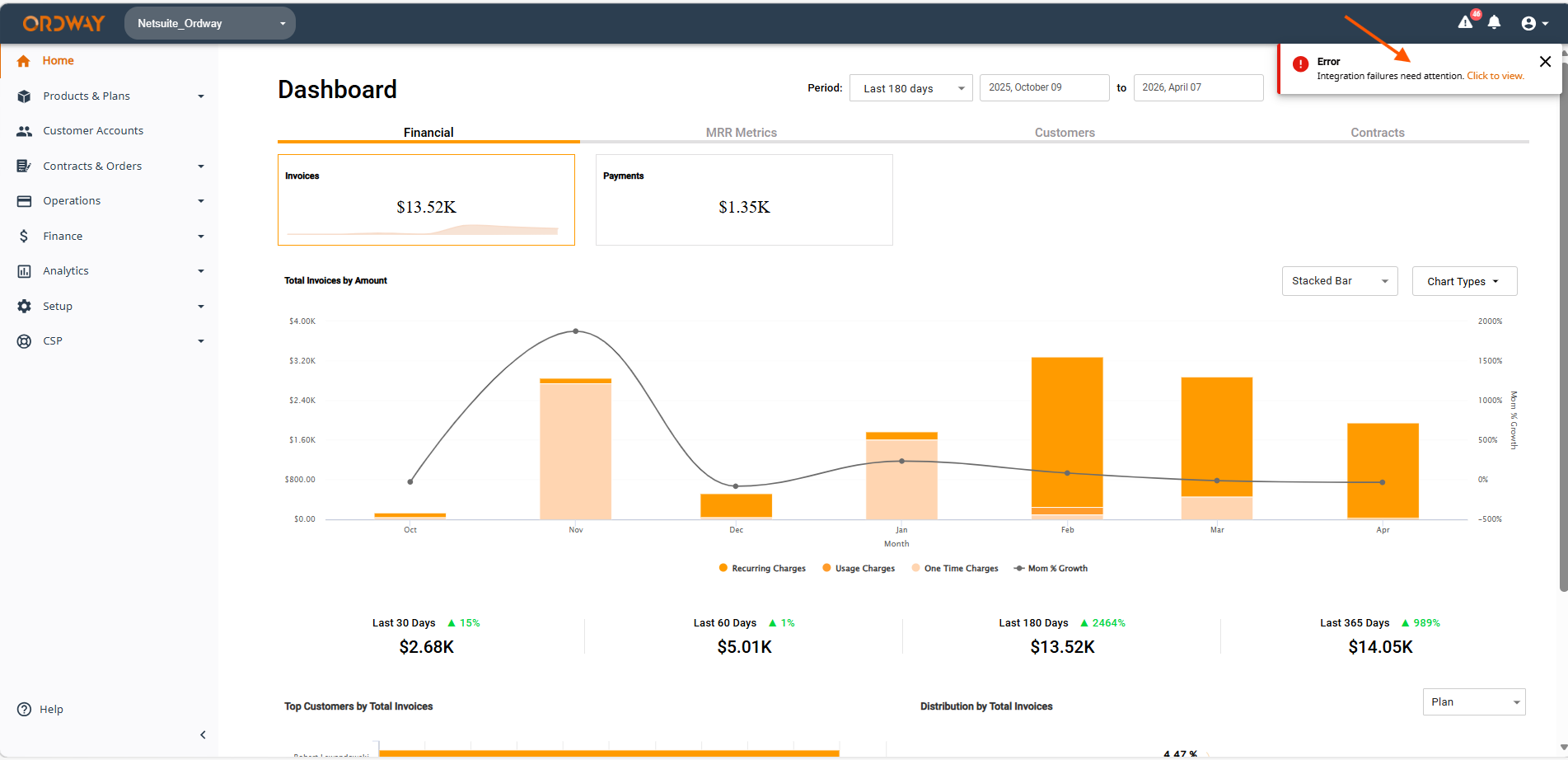Click the start date field 2025, October 09
The image size is (1568, 760).
[1043, 87]
